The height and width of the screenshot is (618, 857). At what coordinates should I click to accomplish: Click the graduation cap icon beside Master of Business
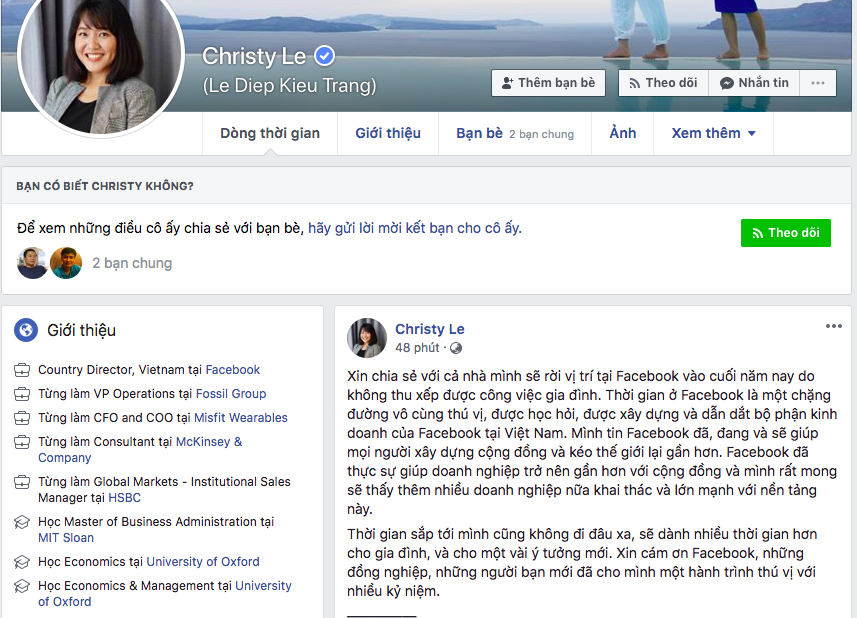click(22, 522)
